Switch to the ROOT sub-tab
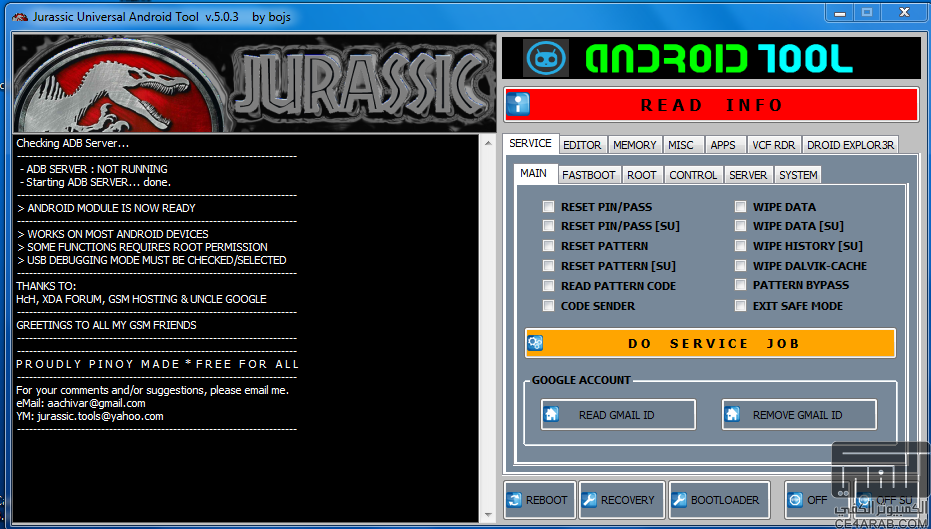The width and height of the screenshot is (931, 529). 642,175
